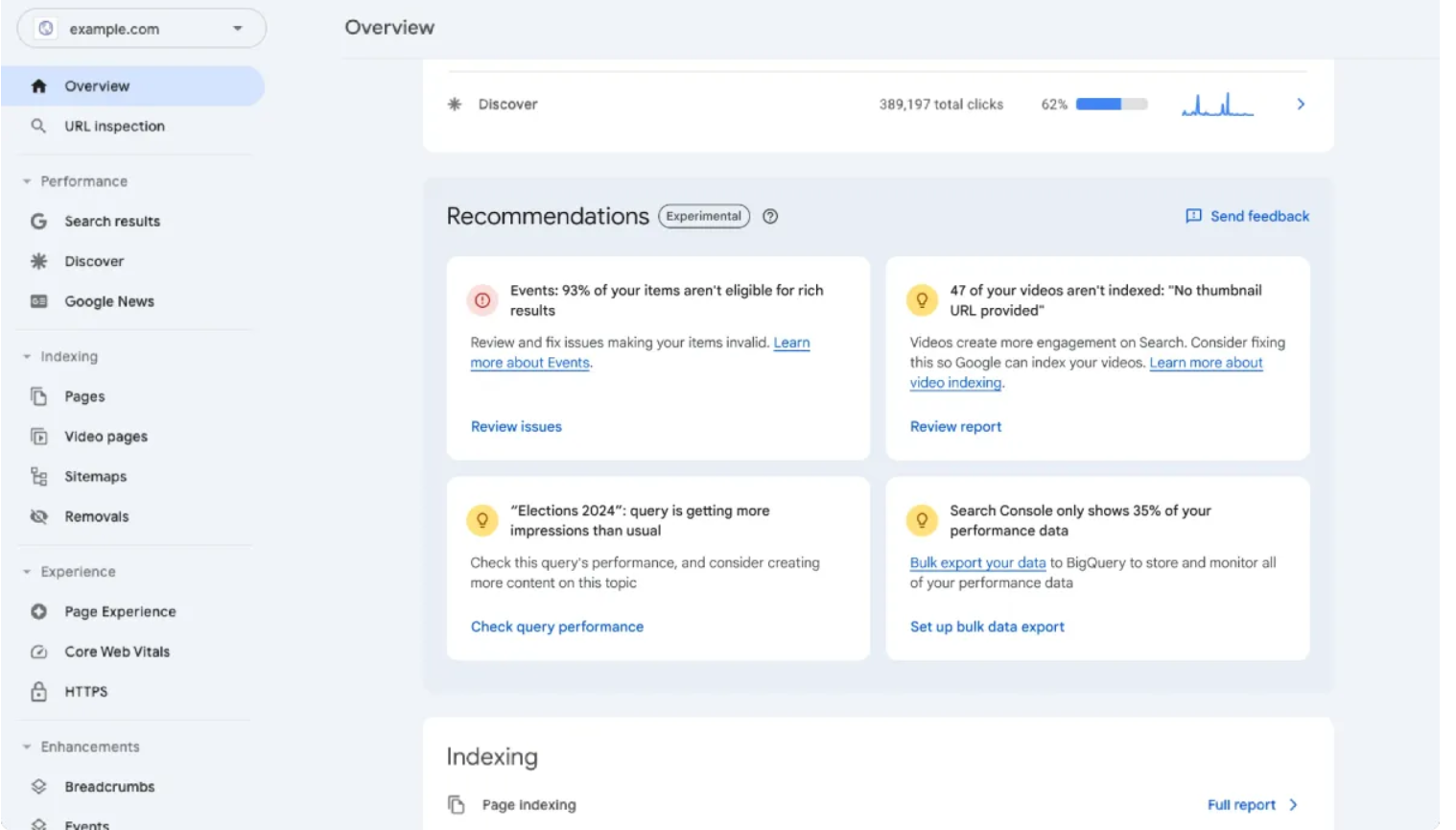The image size is (1456, 830).
Task: Click the Breadcrumbs layers icon in sidebar
Action: [x=38, y=787]
